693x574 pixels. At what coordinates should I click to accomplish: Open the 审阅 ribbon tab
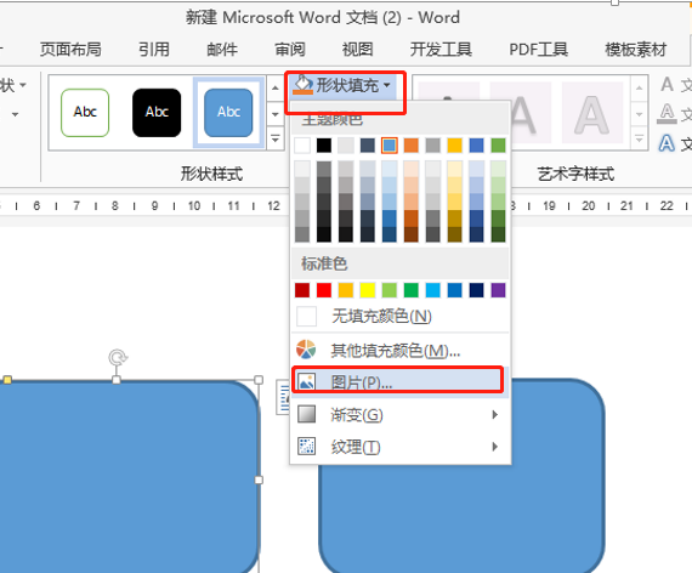coord(290,49)
